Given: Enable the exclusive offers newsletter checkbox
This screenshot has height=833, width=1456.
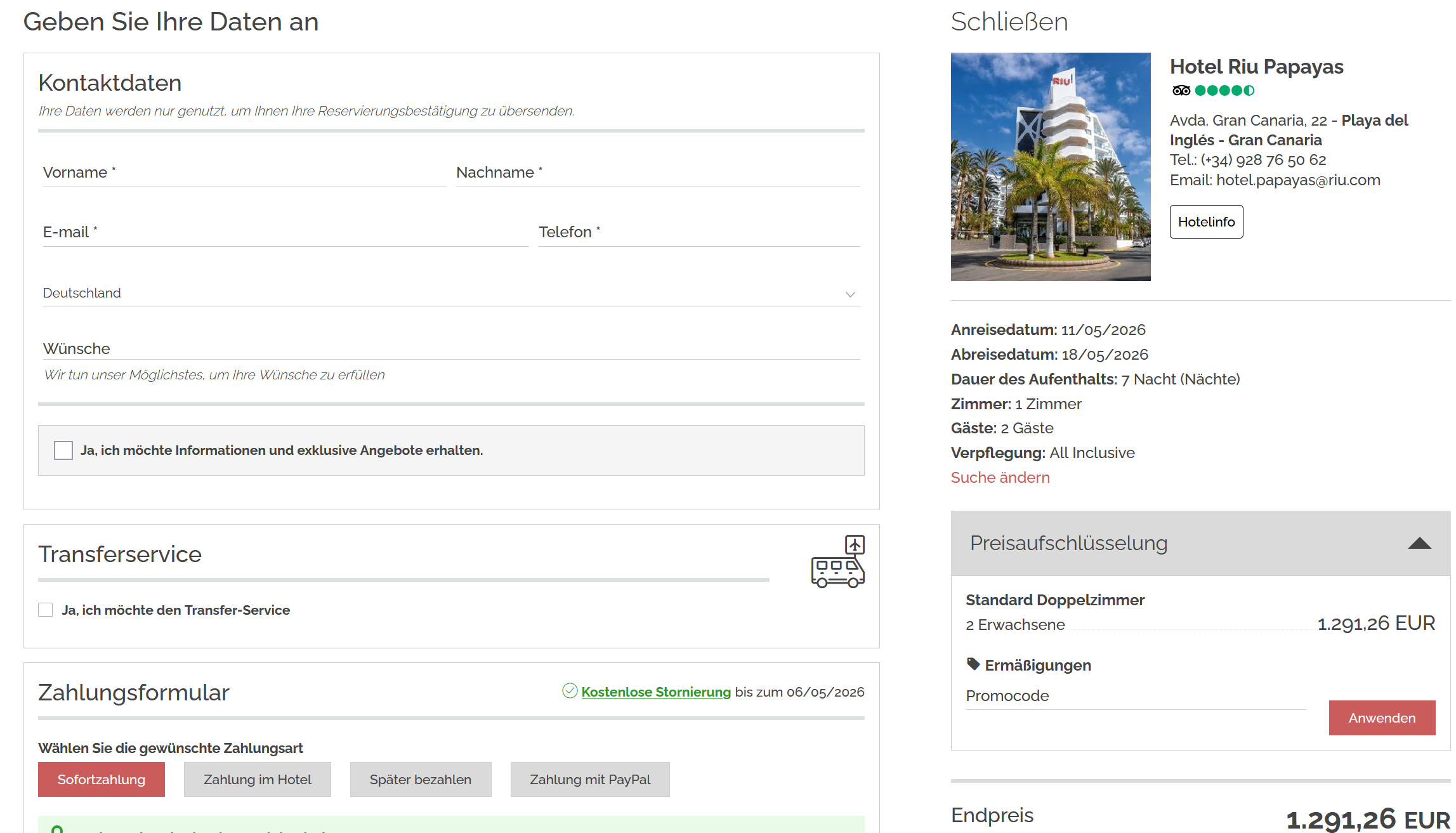Looking at the screenshot, I should (63, 450).
